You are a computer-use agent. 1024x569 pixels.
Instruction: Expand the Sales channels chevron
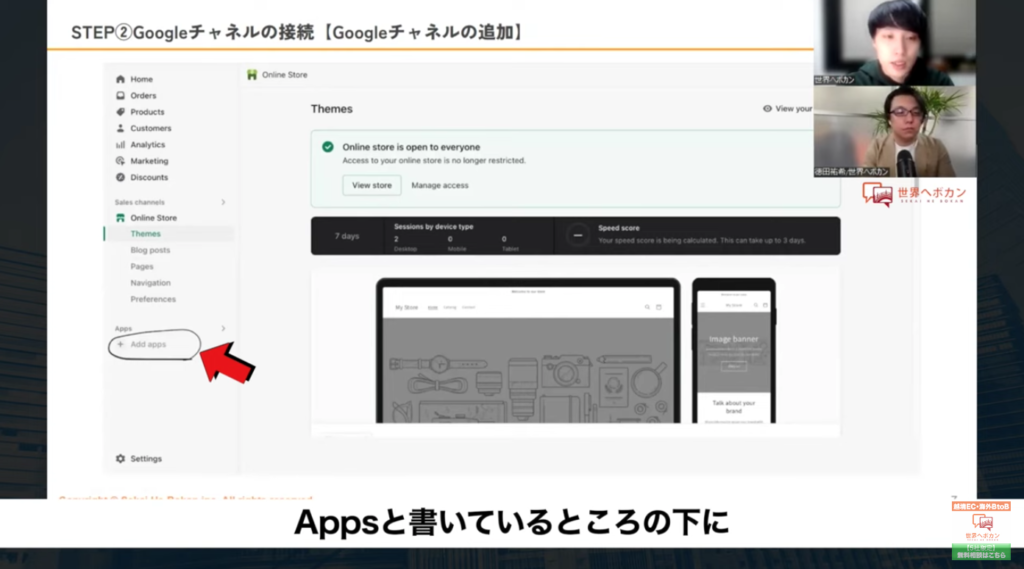click(x=223, y=202)
